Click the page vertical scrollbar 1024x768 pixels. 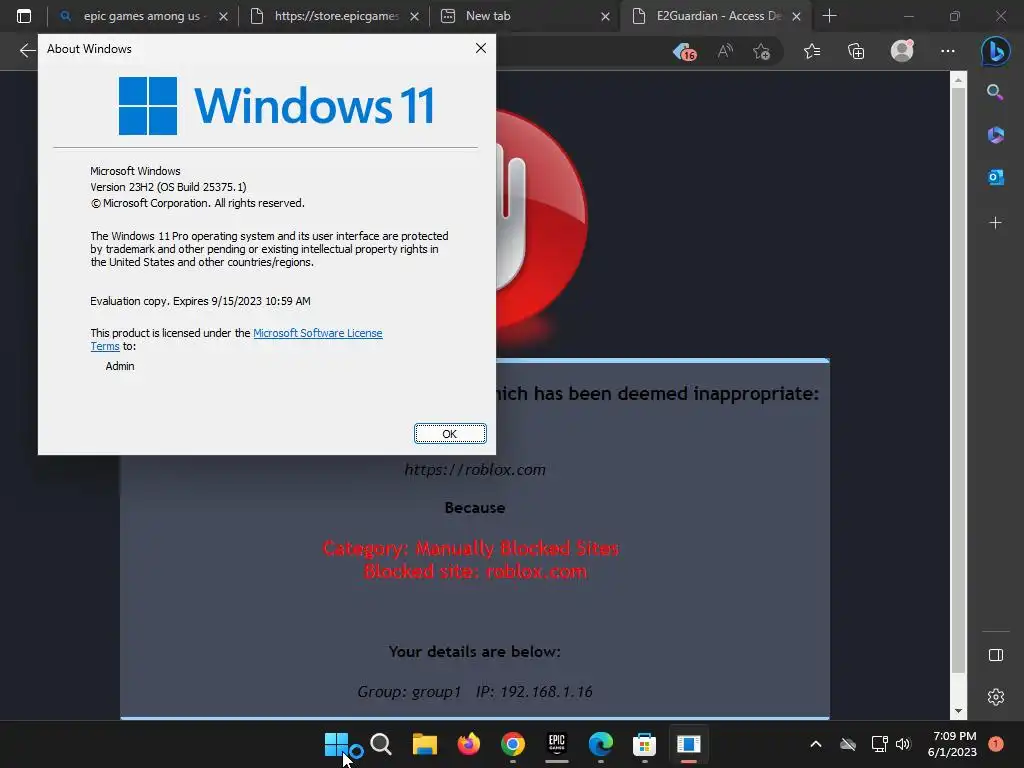pos(958,380)
